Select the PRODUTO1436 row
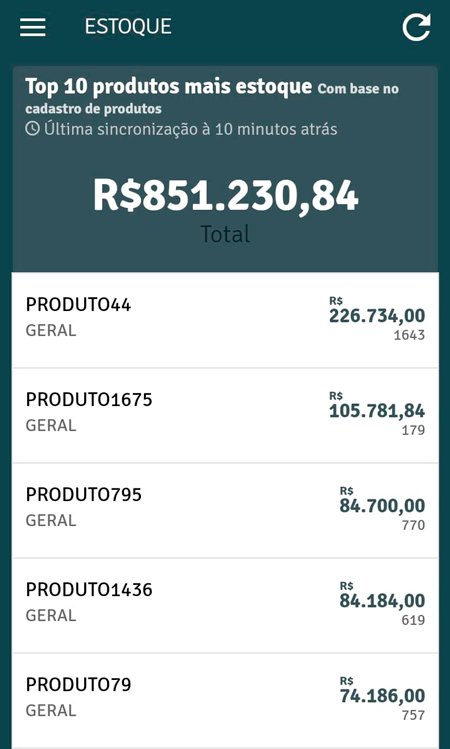 [x=225, y=605]
